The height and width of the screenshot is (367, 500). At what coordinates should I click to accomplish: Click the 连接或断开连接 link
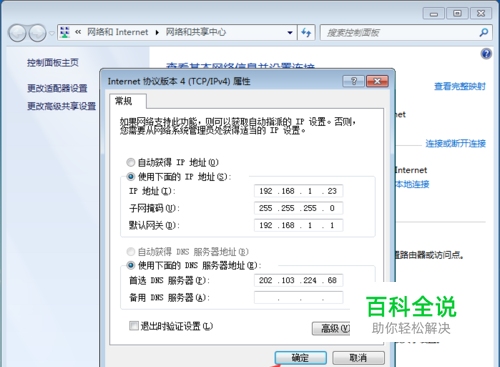click(455, 144)
